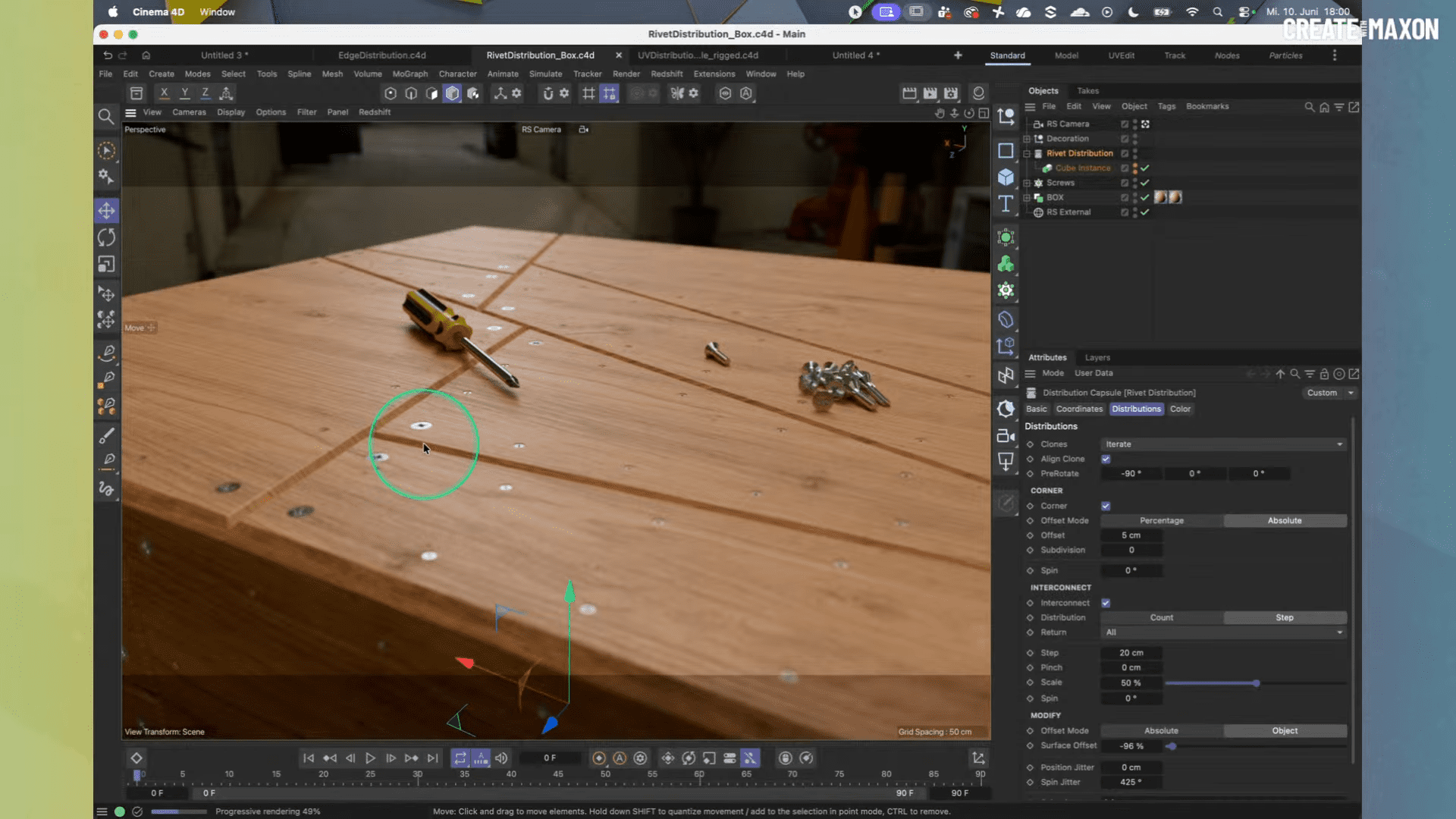
Task: Toggle the Align Clone checkbox
Action: 1106,459
